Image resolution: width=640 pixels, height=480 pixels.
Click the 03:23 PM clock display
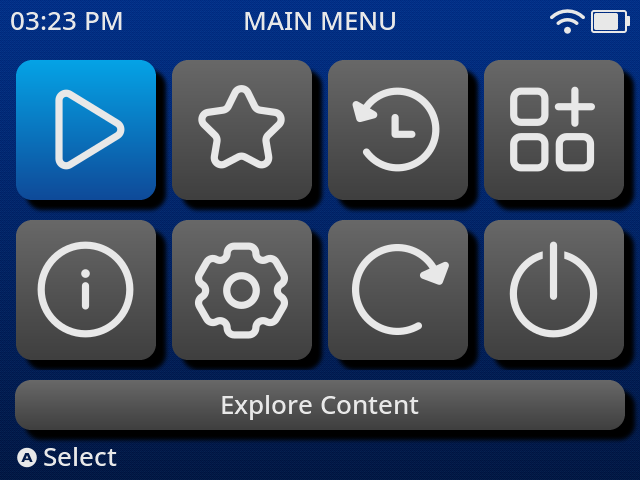click(x=67, y=21)
